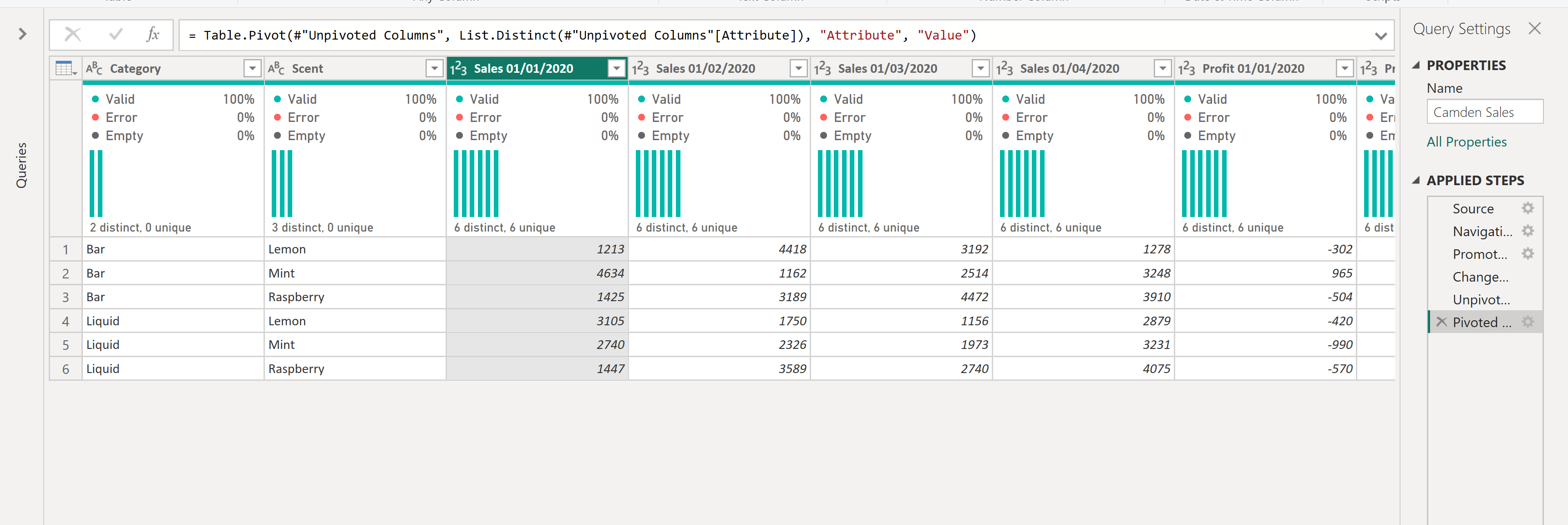Cancel formula edit with X icon
The image size is (1568, 525).
click(x=72, y=35)
